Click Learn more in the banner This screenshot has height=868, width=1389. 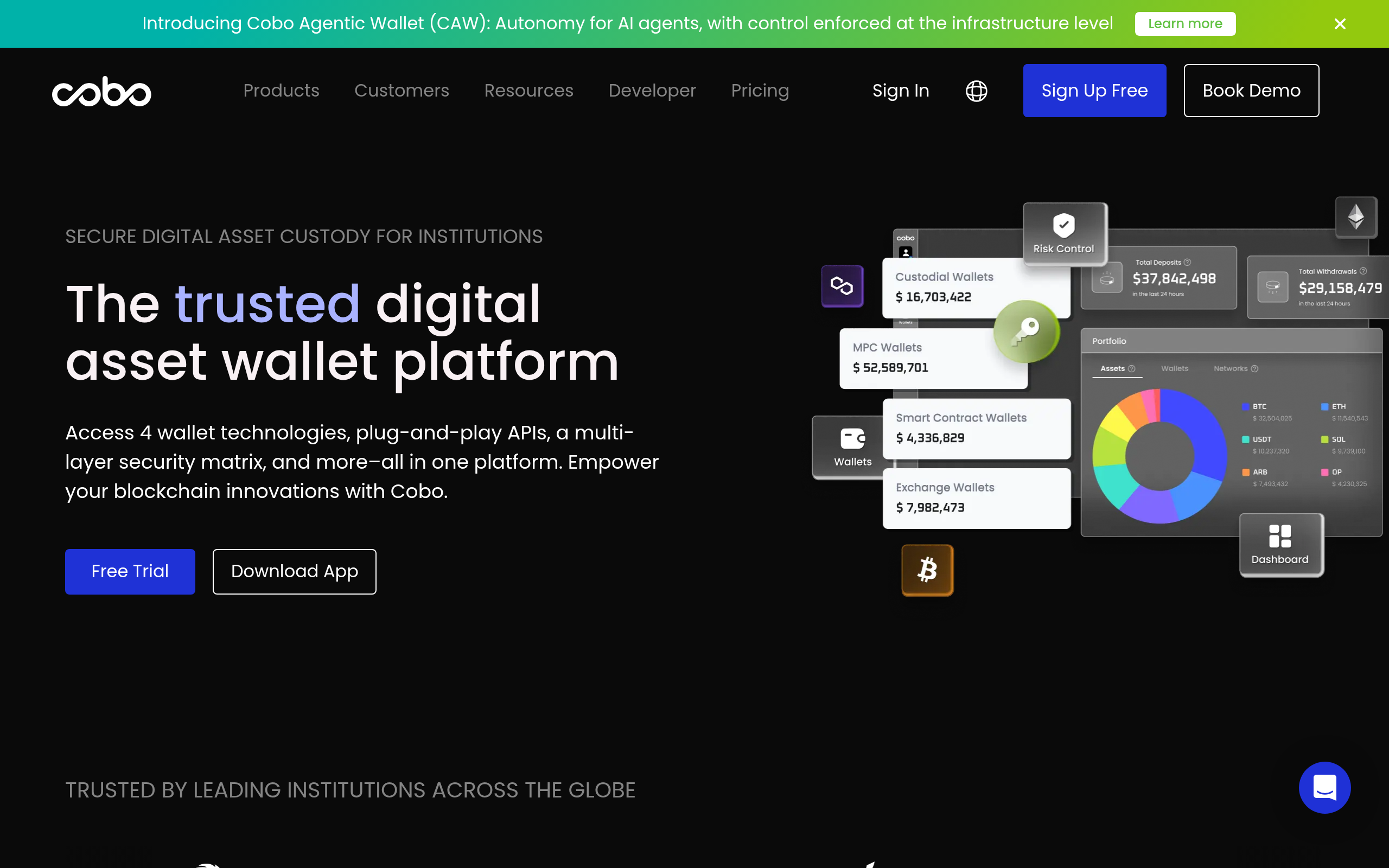(x=1185, y=23)
